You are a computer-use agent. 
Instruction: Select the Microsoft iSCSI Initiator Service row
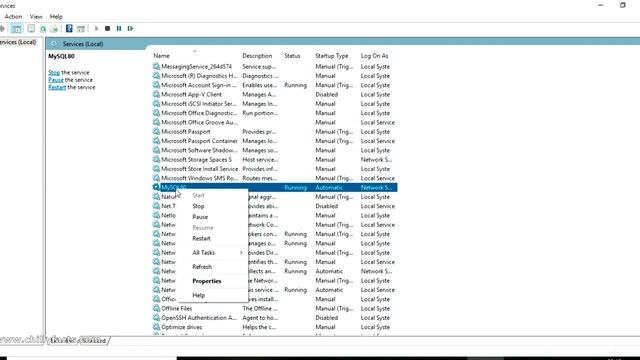[x=274, y=104]
